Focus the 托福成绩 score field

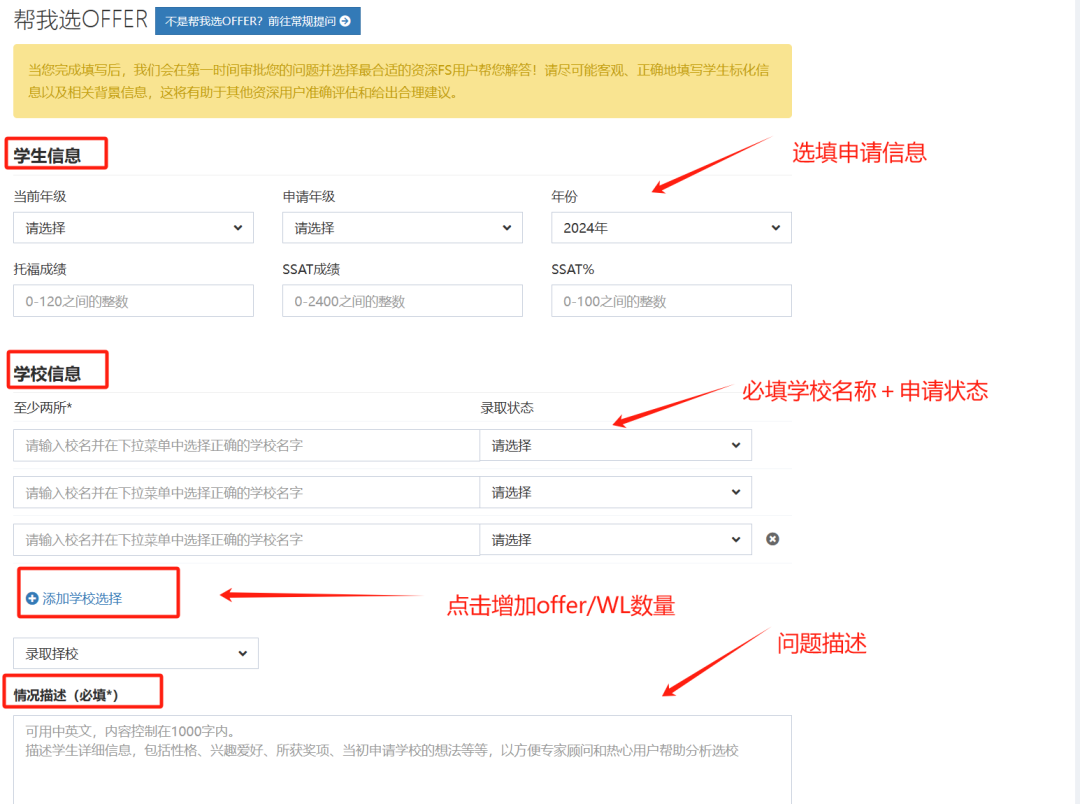click(x=134, y=301)
